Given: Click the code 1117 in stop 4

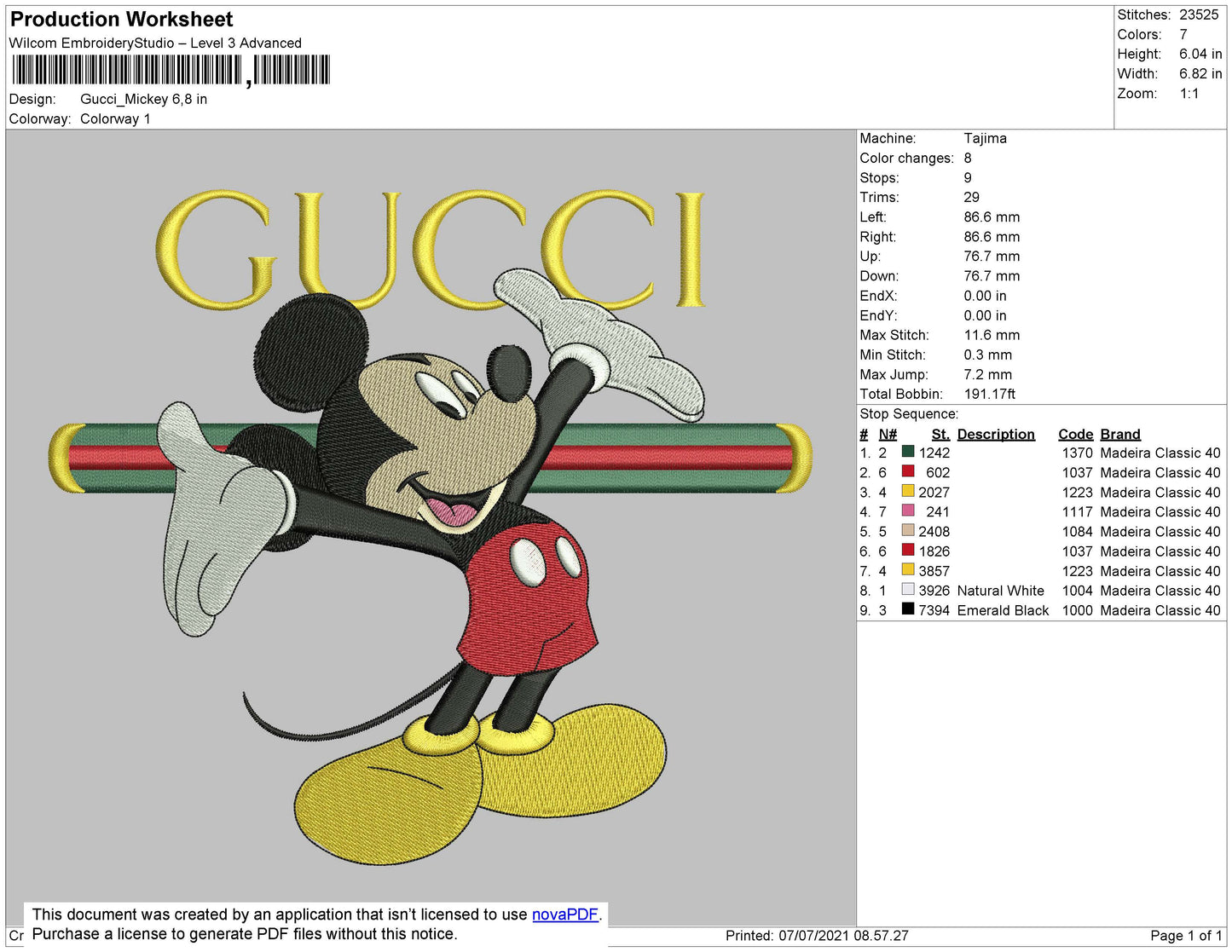Looking at the screenshot, I should click(x=1077, y=511).
